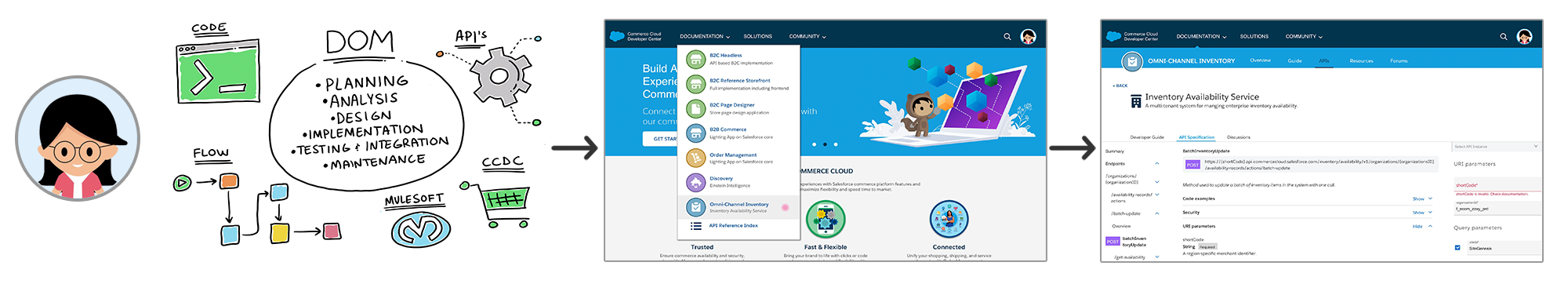
Task: Switch to the API Specification tab
Action: click(x=1196, y=137)
